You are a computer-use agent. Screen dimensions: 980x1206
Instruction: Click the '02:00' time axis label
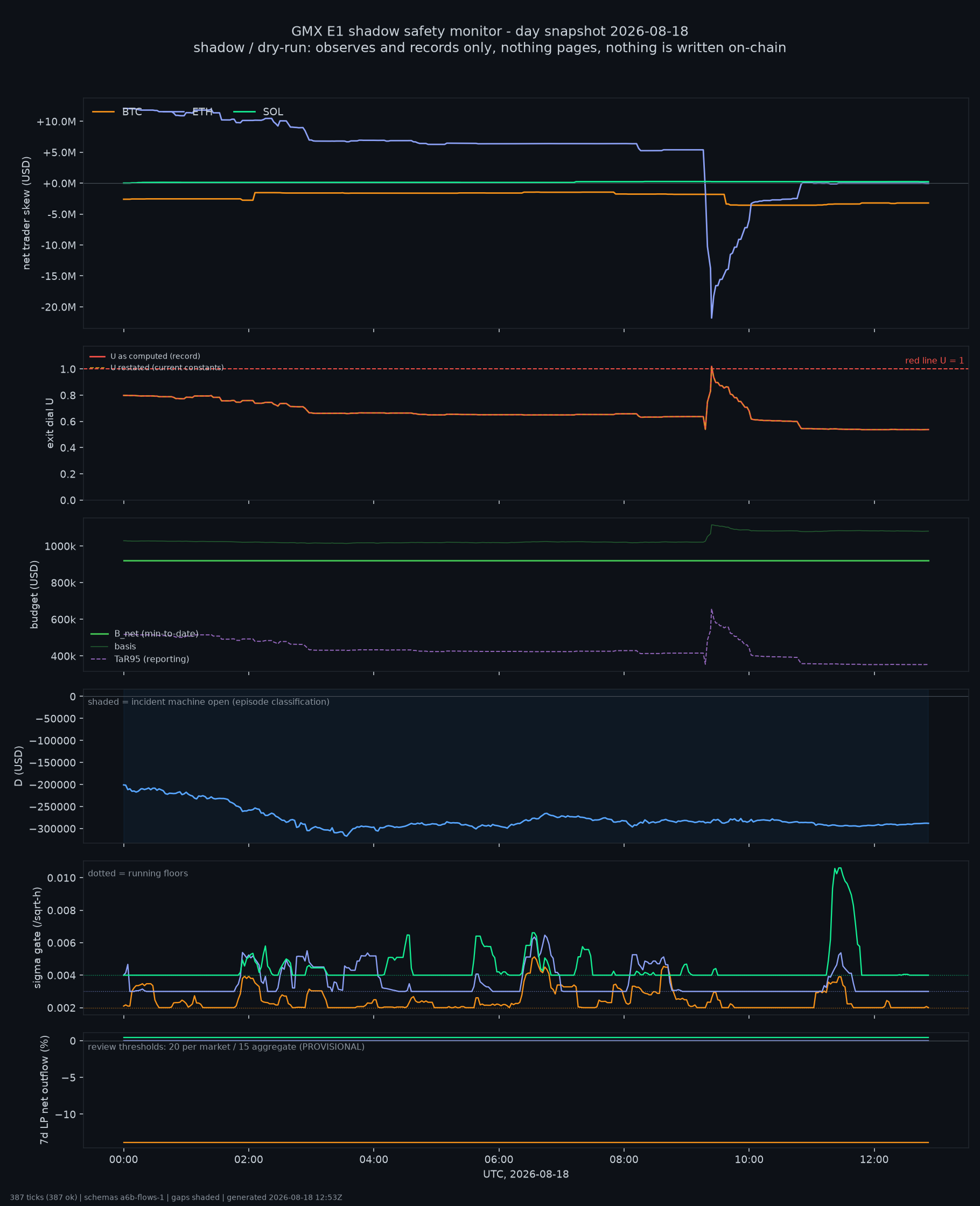[249, 1159]
